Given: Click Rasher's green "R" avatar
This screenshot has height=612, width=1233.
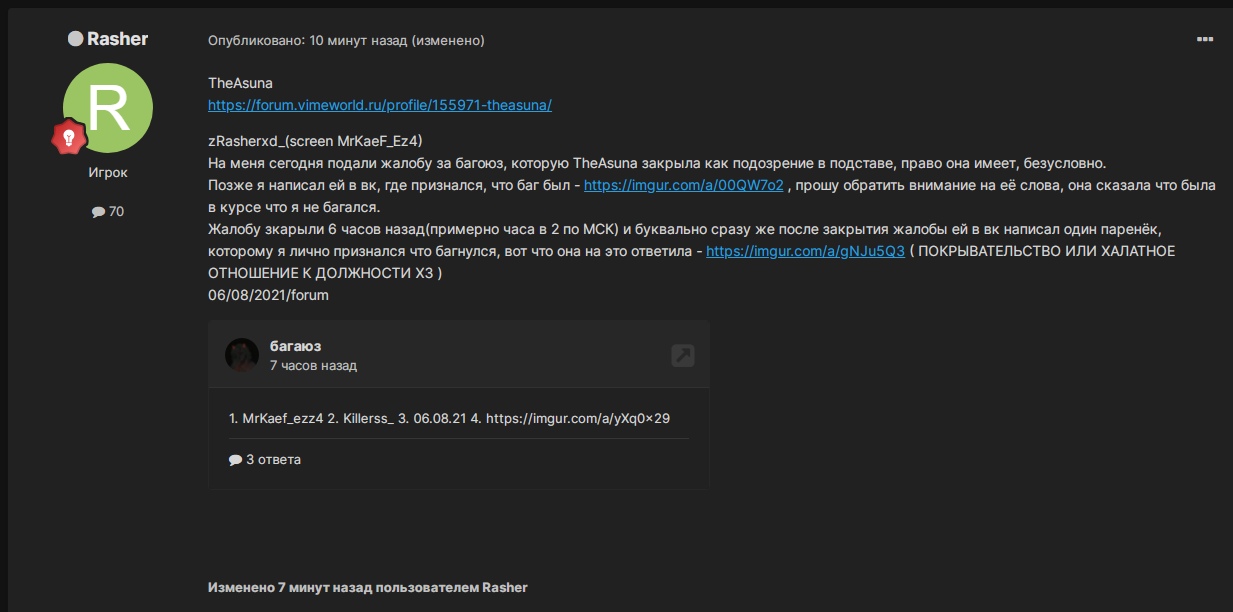Looking at the screenshot, I should click(108, 108).
